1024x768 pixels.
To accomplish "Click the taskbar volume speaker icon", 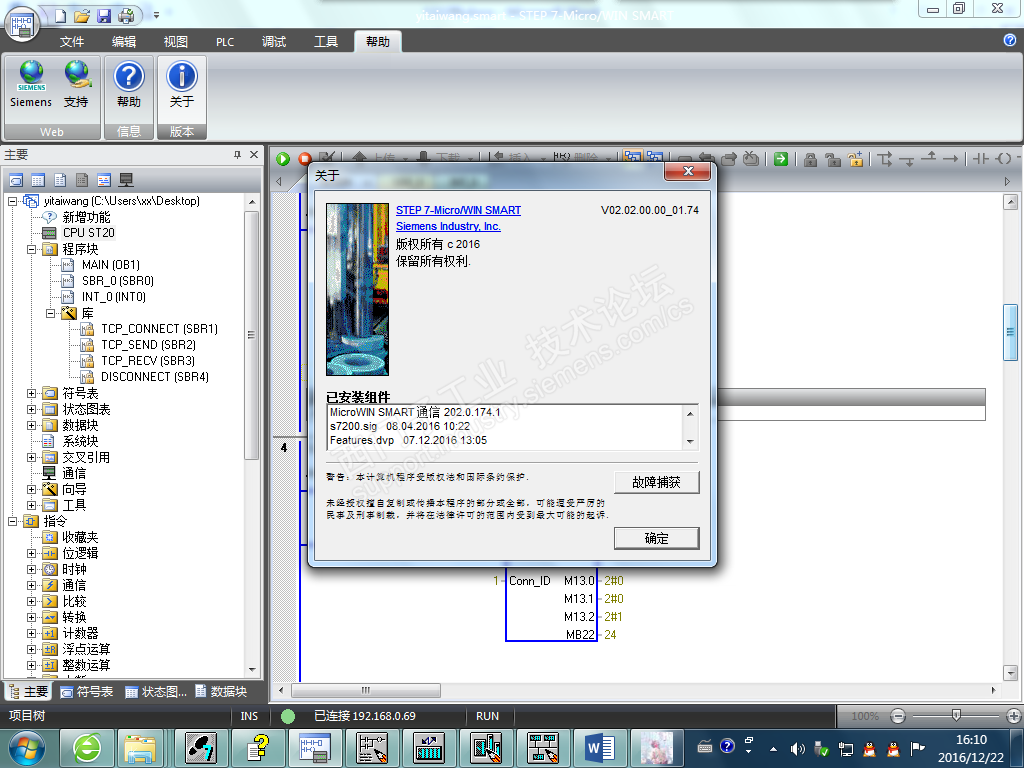I will (797, 749).
